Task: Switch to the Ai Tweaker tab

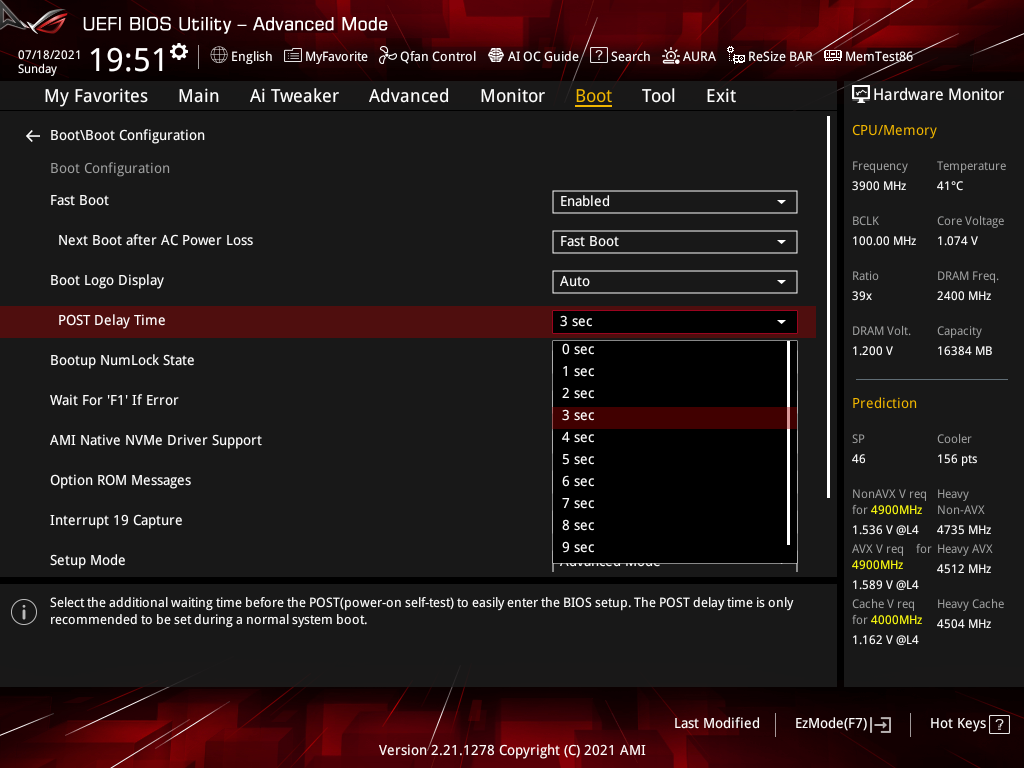Action: pos(294,96)
